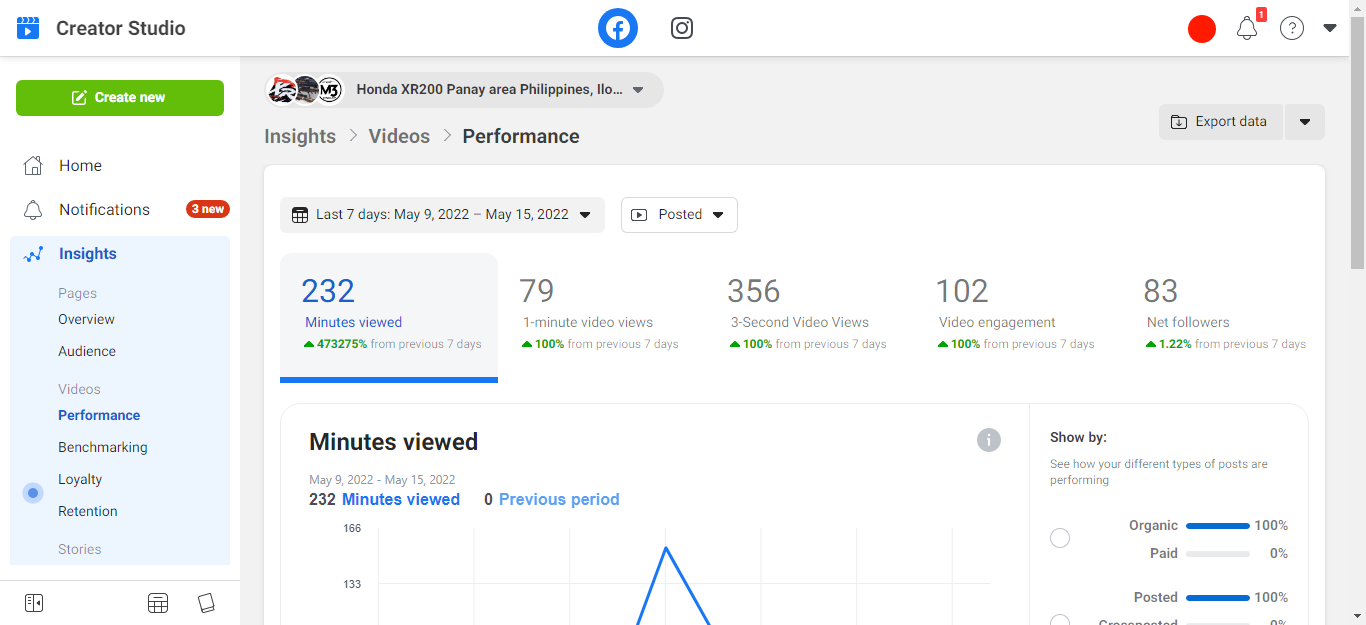1366x625 pixels.
Task: Open the notifications bell in header
Action: click(1247, 29)
